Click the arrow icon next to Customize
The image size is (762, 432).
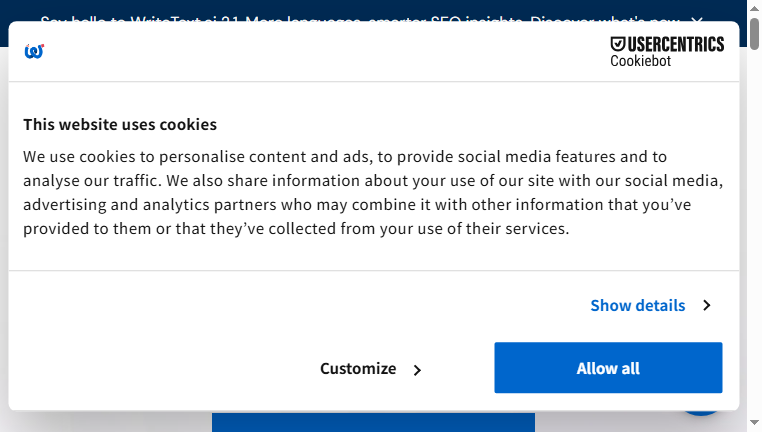pyautogui.click(x=417, y=370)
